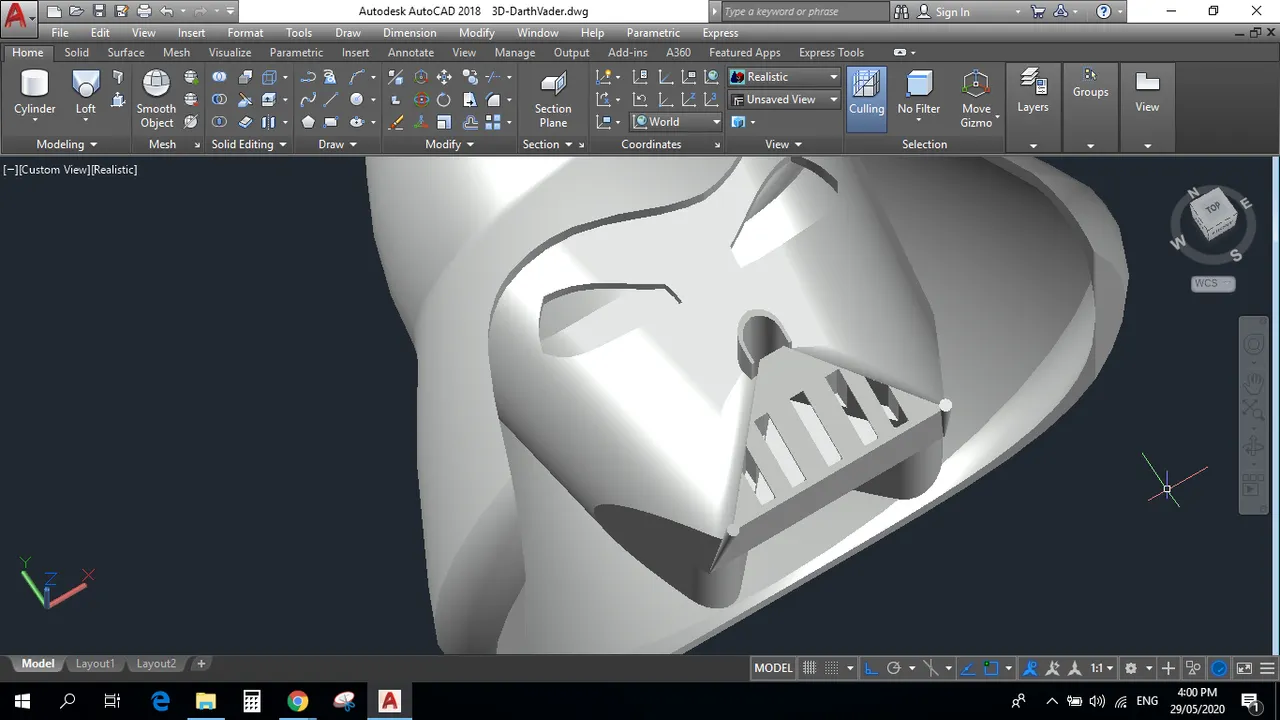Image resolution: width=1280 pixels, height=720 pixels.
Task: Open the Format menu
Action: point(245,33)
